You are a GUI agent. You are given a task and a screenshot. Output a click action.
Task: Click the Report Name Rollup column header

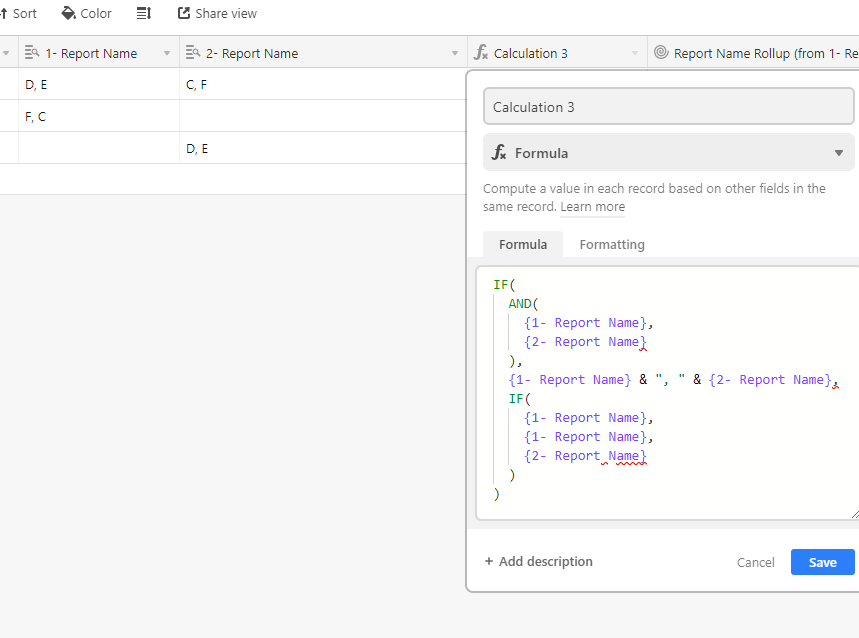pos(753,53)
